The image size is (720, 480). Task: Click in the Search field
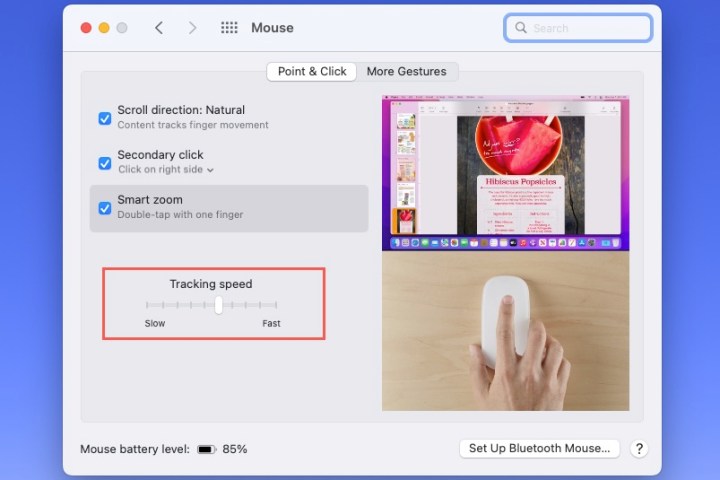click(x=578, y=28)
